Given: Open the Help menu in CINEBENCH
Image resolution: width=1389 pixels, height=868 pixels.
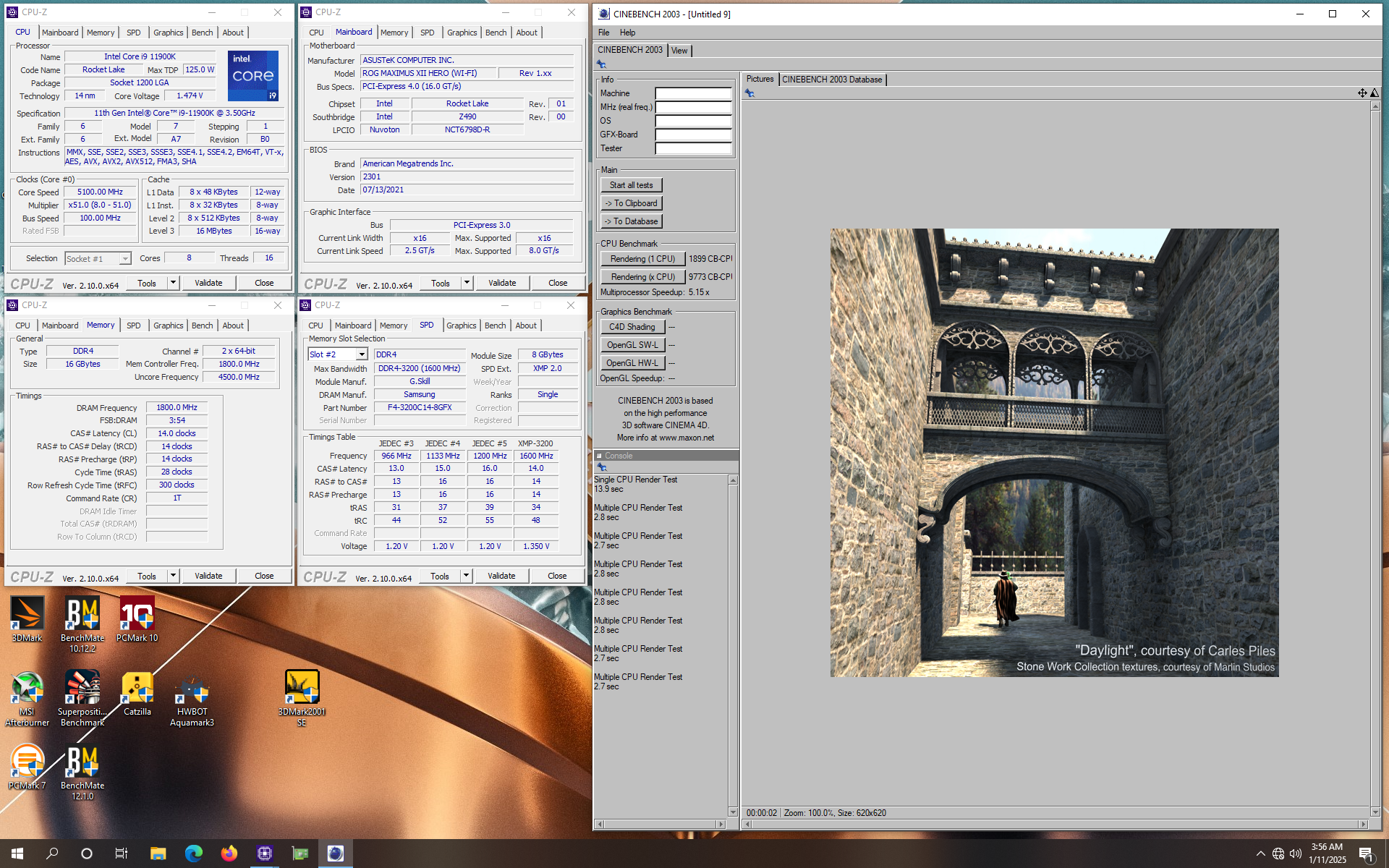Looking at the screenshot, I should (x=627, y=33).
